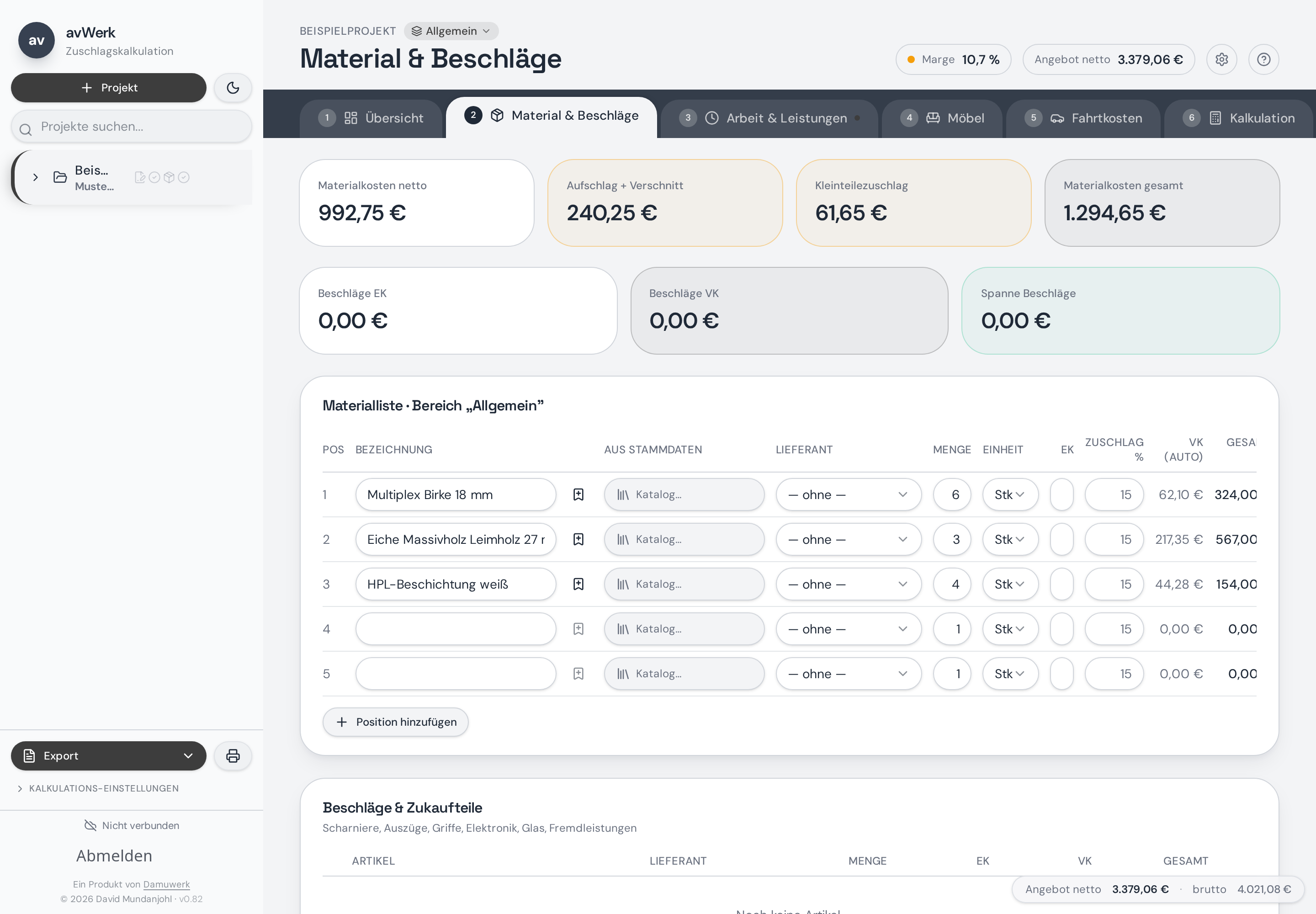Screen dimensions: 1316x914
Task: Click the printer icon button
Action: 233,755
